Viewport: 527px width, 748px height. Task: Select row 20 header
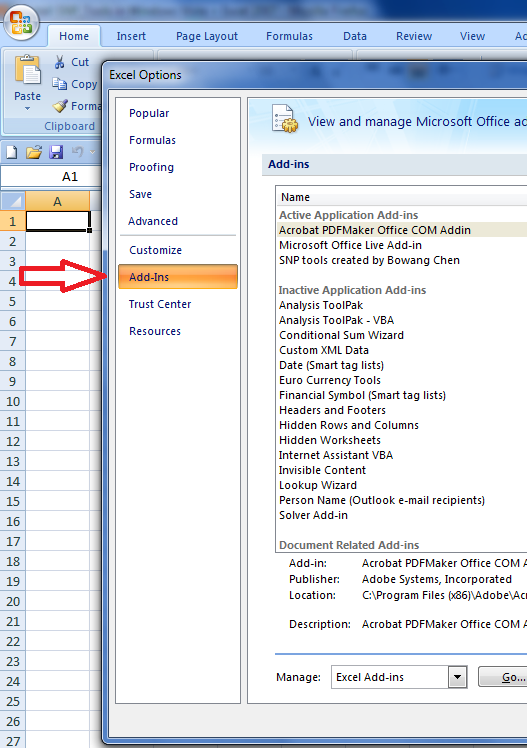[x=12, y=602]
